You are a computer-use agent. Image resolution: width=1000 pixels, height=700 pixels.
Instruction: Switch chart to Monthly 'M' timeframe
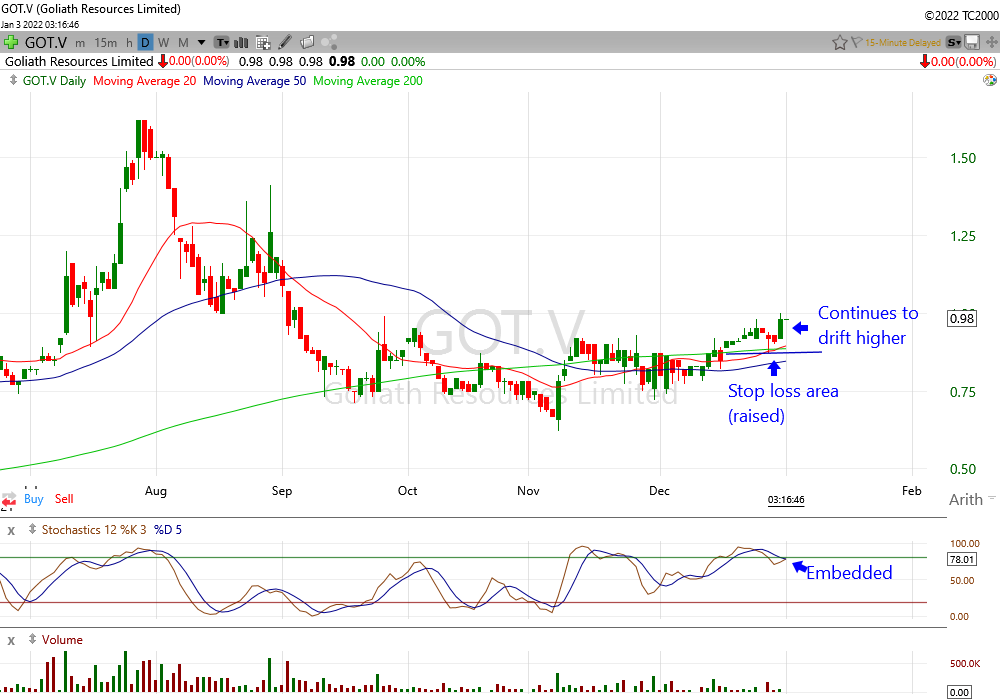(x=183, y=43)
